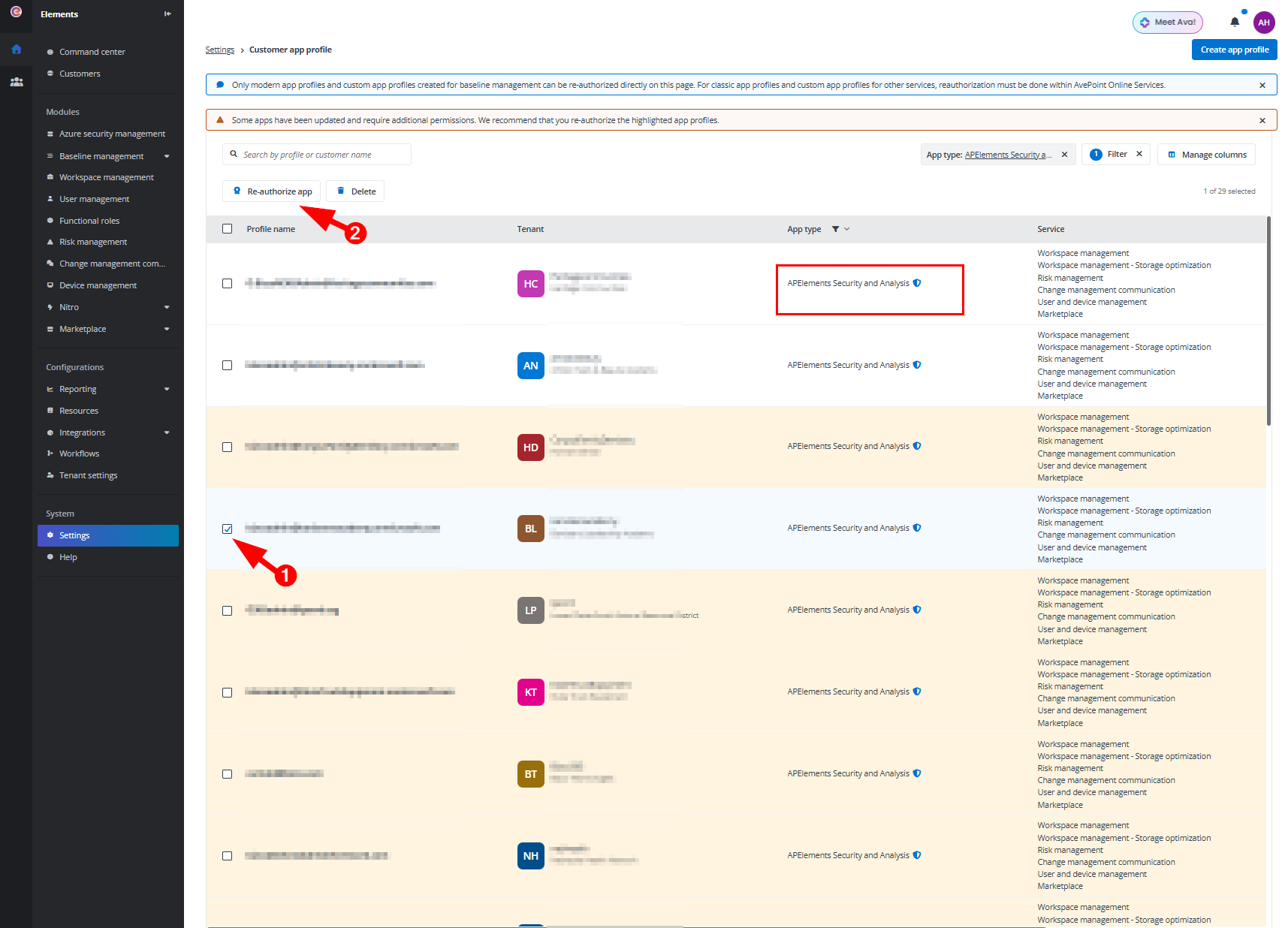Toggle the select-all checkbox in table header
The height and width of the screenshot is (928, 1288).
(x=228, y=229)
